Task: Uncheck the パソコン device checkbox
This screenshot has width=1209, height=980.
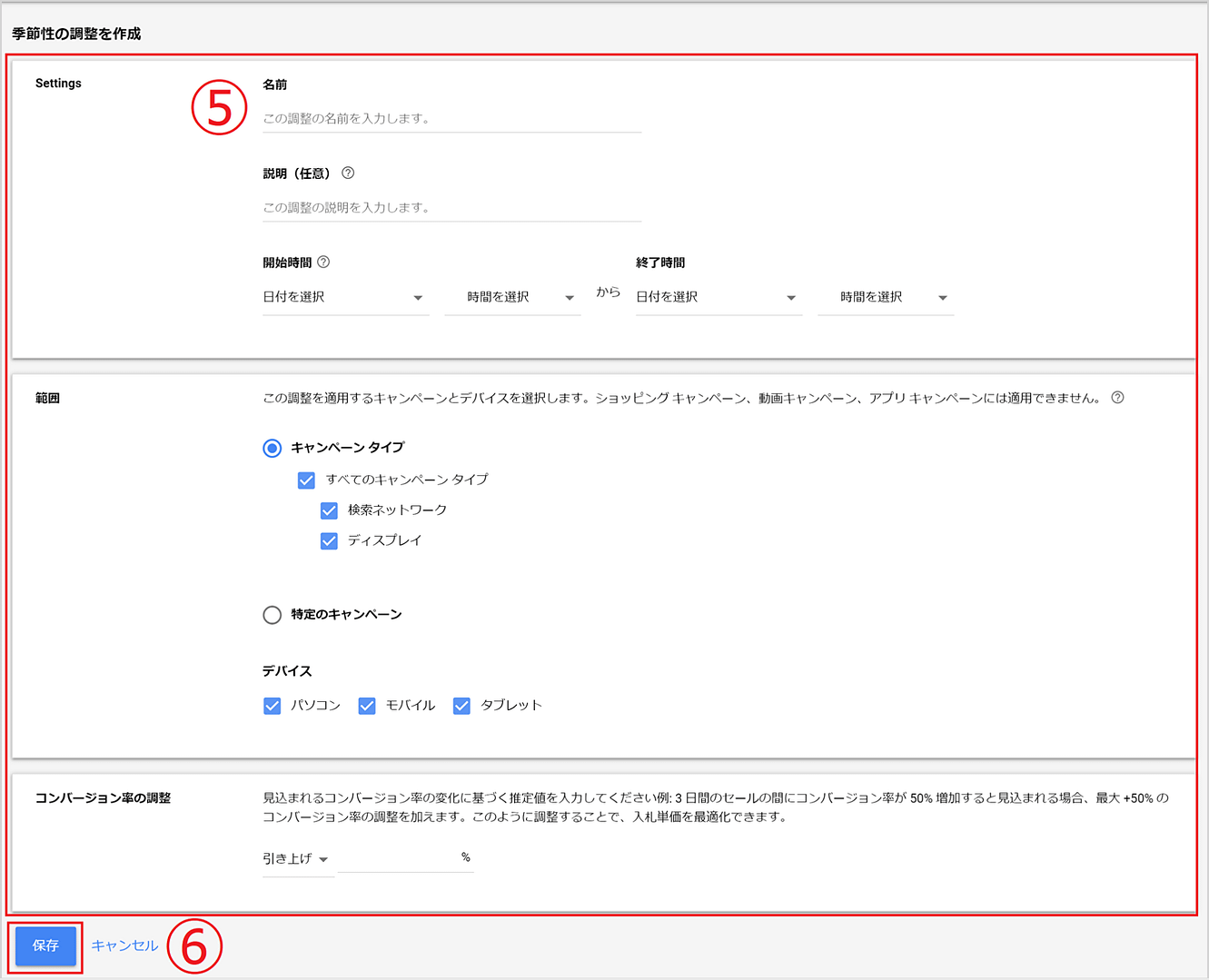Action: click(273, 706)
